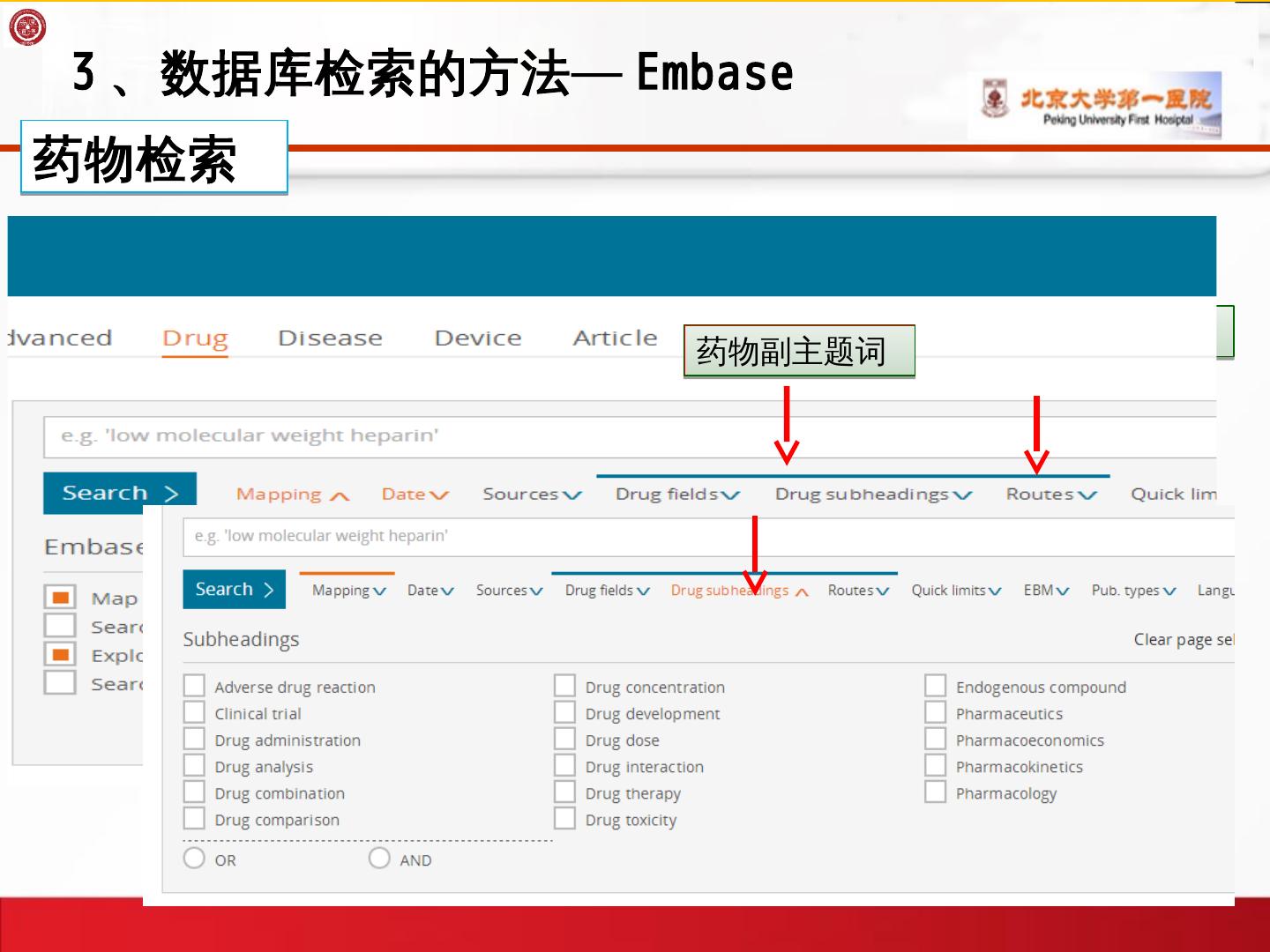This screenshot has height=952, width=1270.
Task: Check the Drug therapy subheading
Action: point(564,792)
